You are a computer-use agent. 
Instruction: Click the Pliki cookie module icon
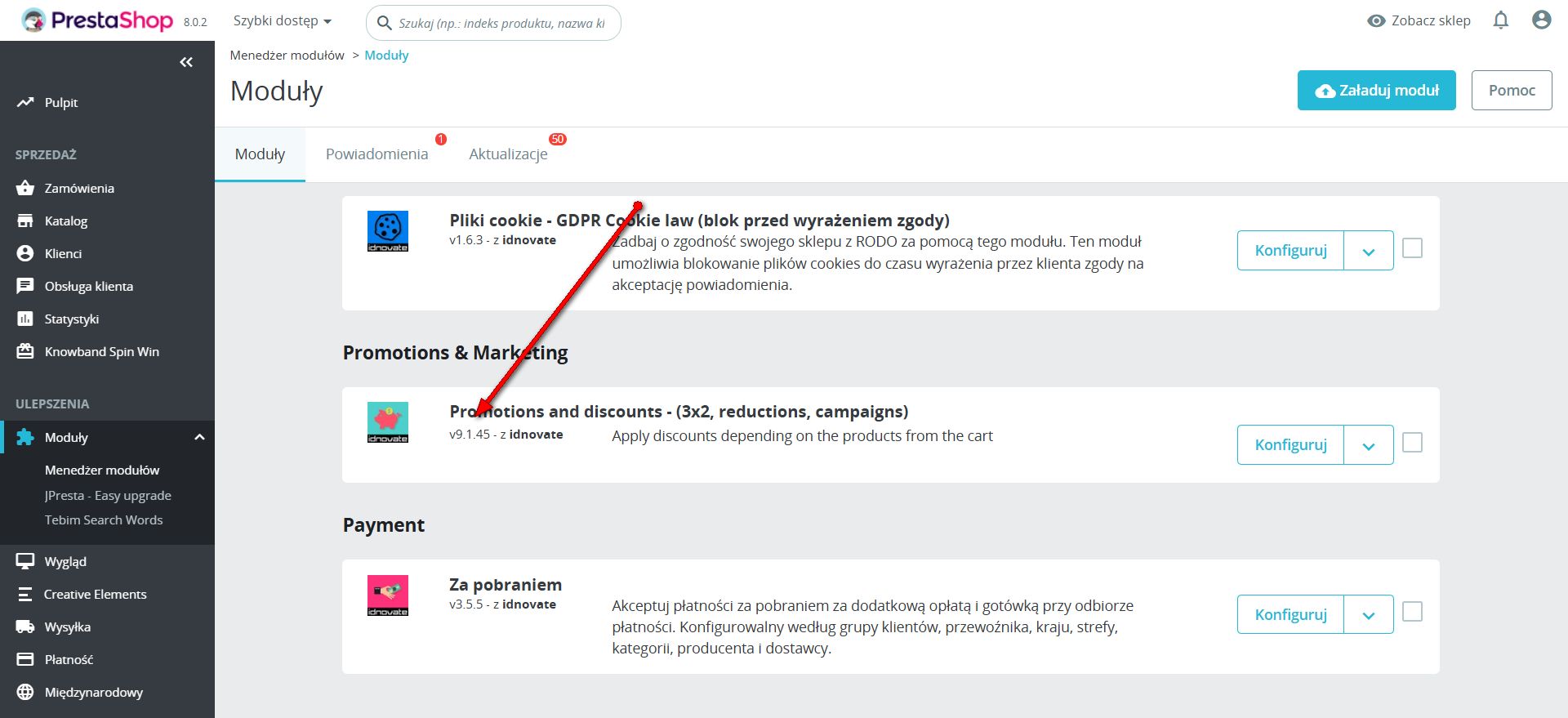[x=387, y=231]
